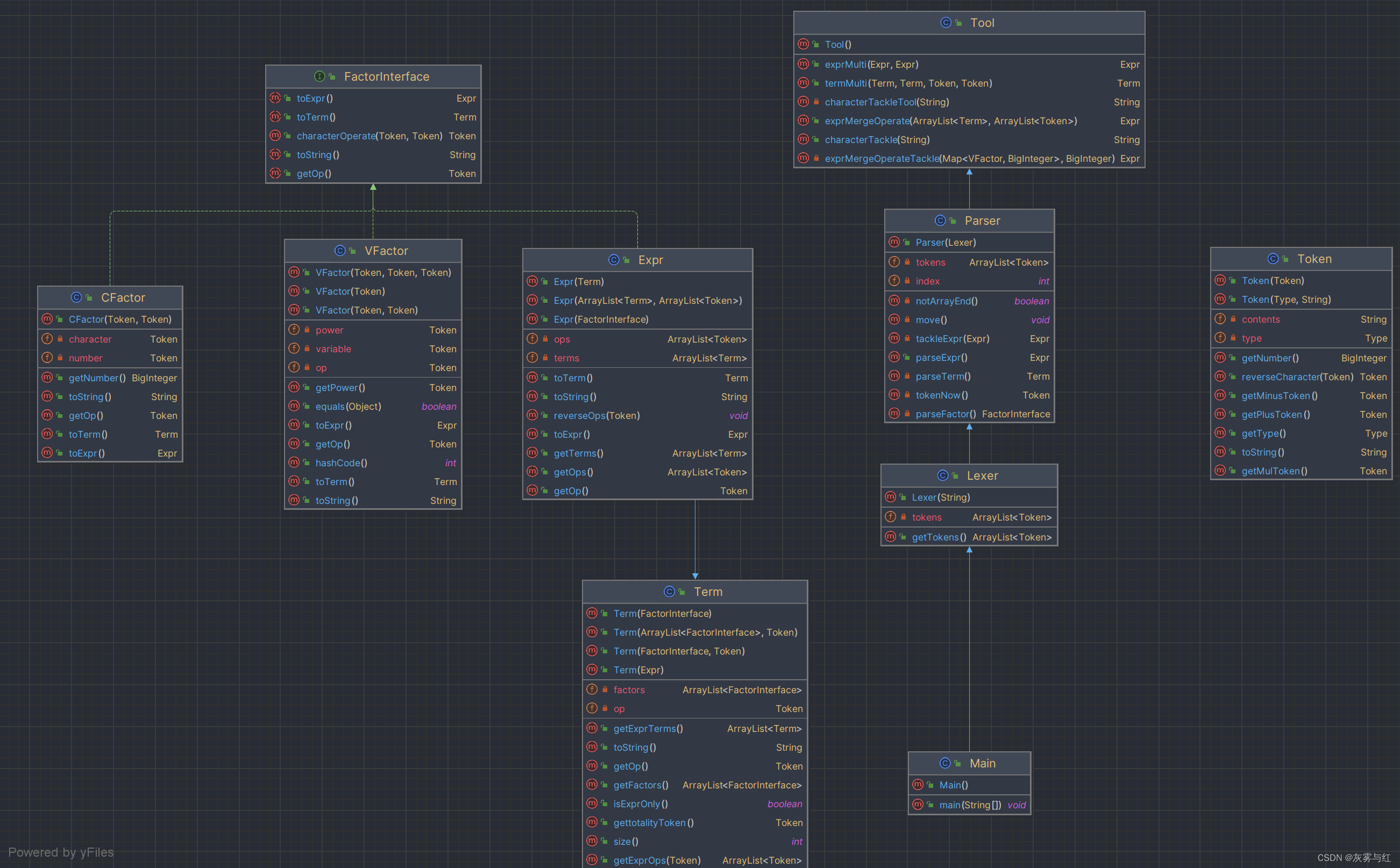Click the field icon of Parser index
The height and width of the screenshot is (868, 1400).
[x=894, y=281]
